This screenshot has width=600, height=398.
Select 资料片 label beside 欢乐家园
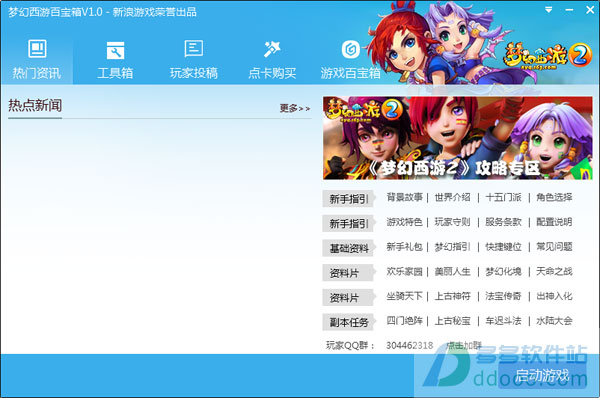(x=348, y=273)
